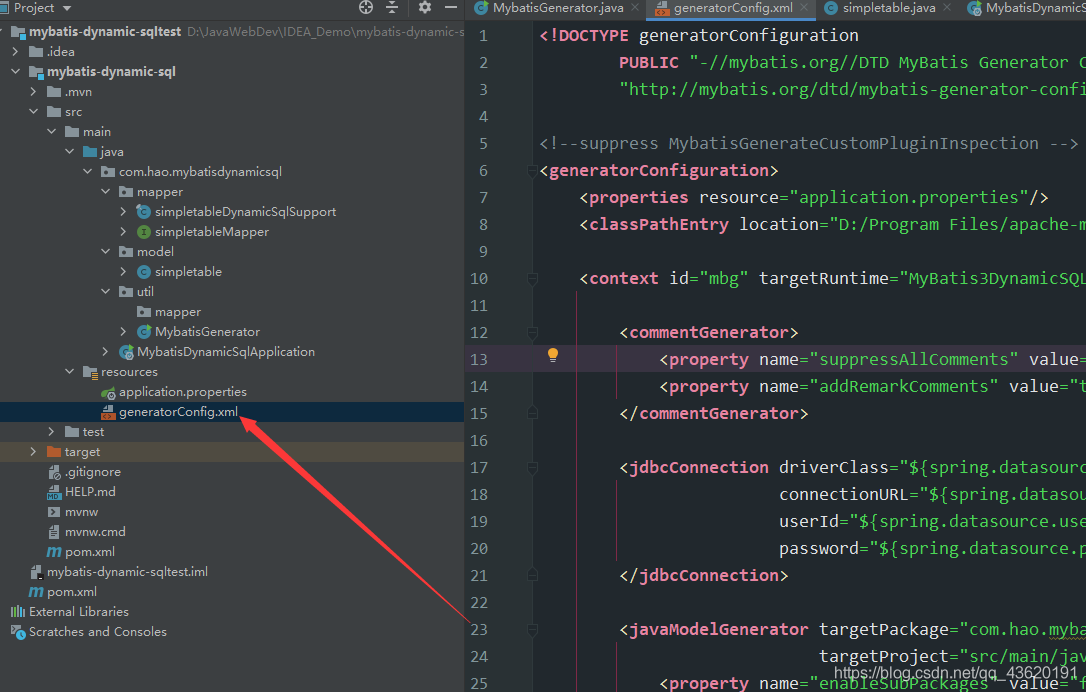Click the External Libraries icon
The image size is (1086, 692).
click(x=18, y=612)
